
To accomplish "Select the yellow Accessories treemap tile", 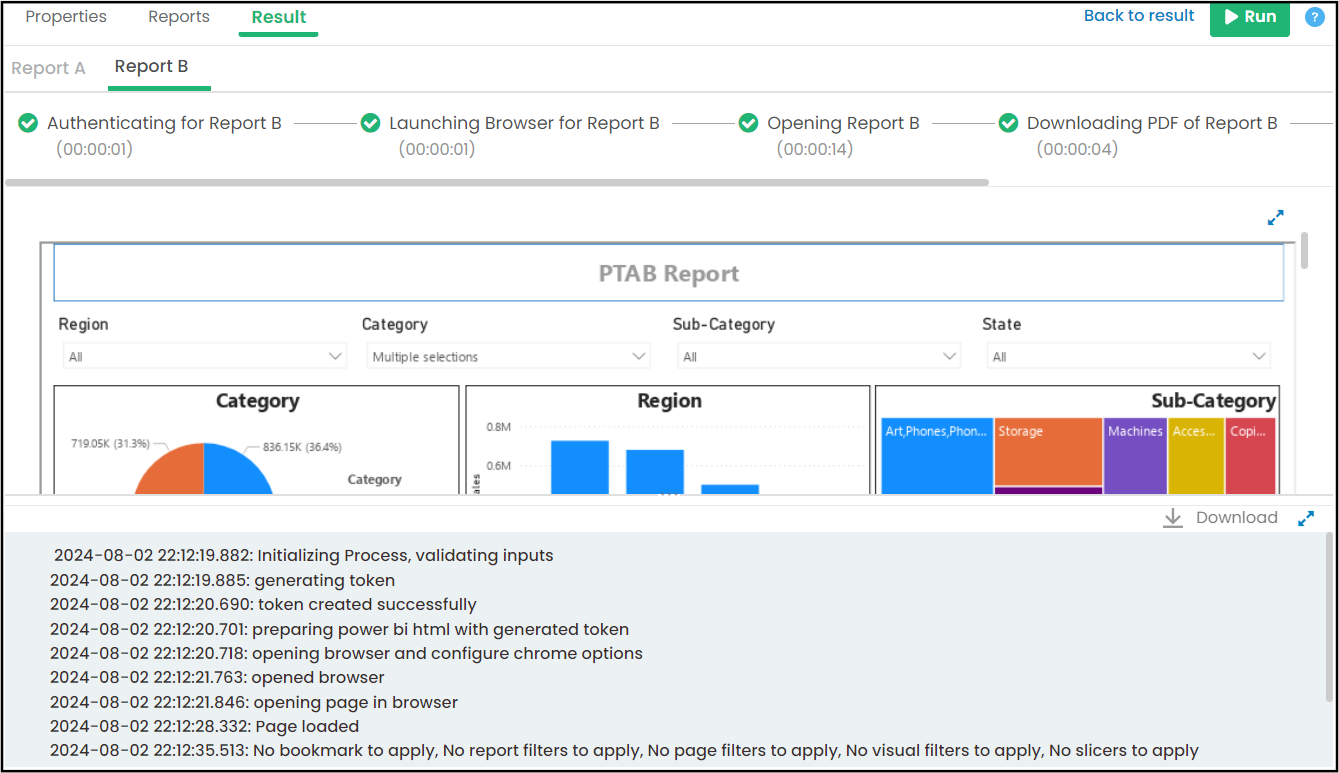I will (1196, 456).
